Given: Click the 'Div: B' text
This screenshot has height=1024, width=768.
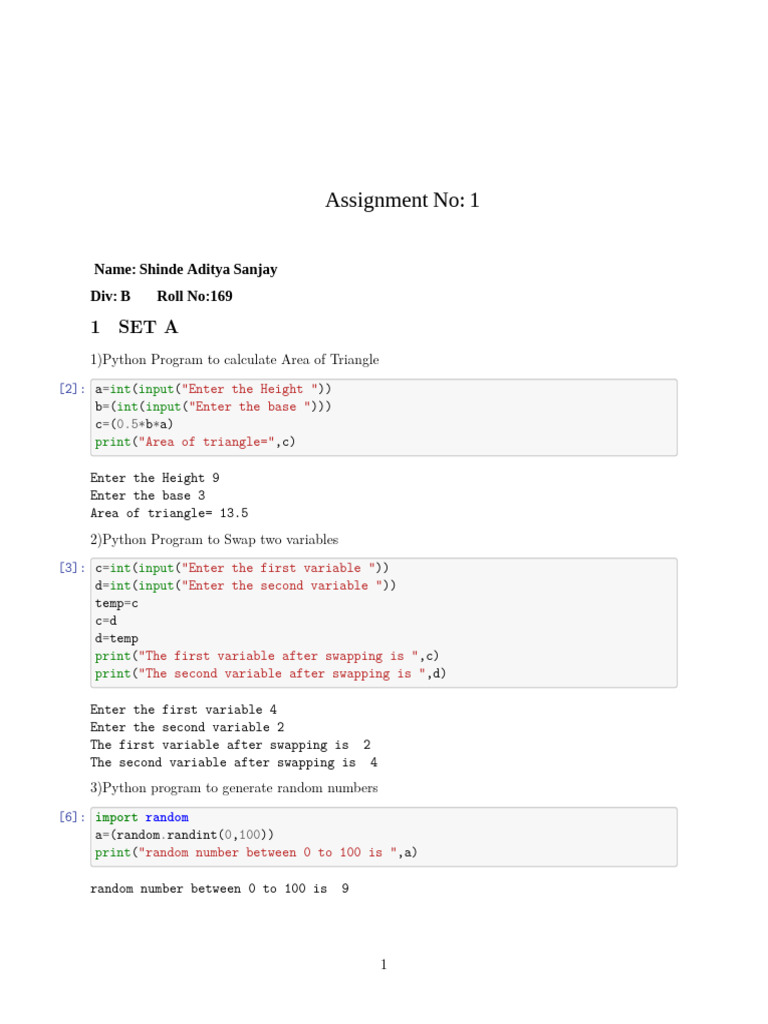Looking at the screenshot, I should pos(110,296).
